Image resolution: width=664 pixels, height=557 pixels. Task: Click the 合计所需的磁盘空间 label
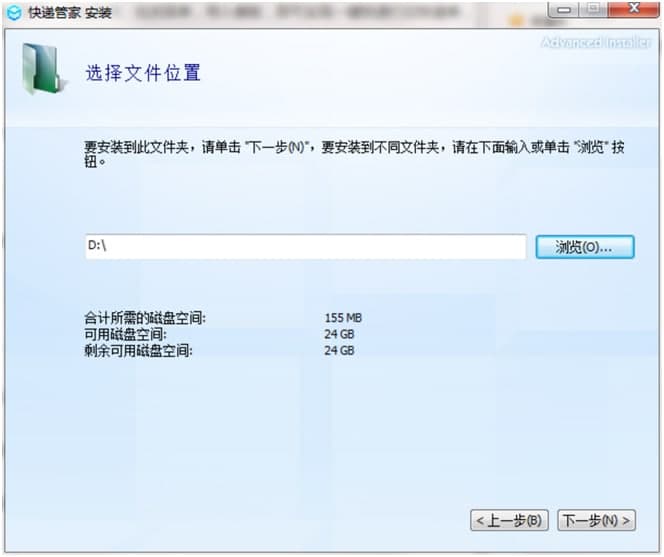(x=145, y=318)
